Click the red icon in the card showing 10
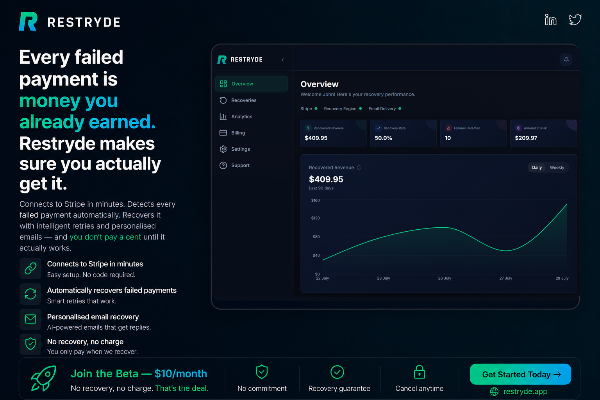Image resolution: width=600 pixels, height=400 pixels. [x=448, y=128]
